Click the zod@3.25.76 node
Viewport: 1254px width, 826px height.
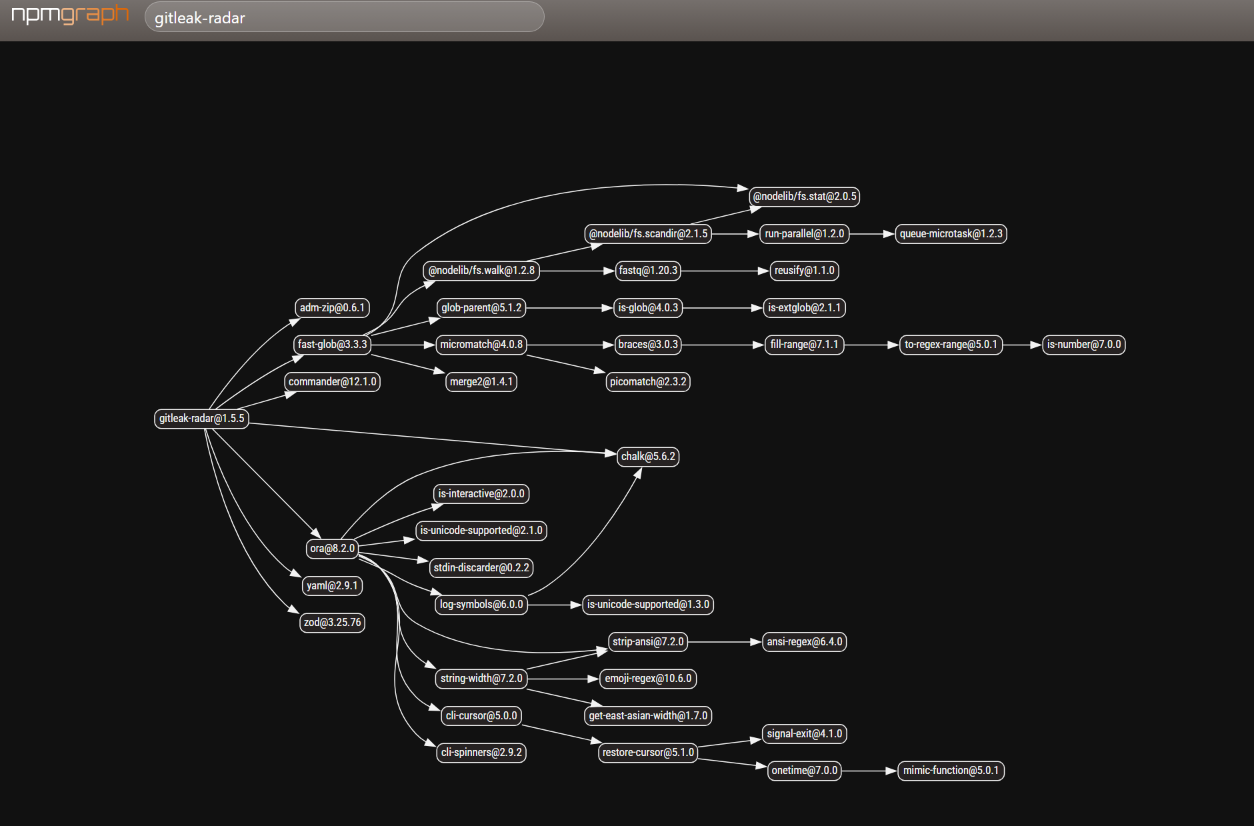333,623
